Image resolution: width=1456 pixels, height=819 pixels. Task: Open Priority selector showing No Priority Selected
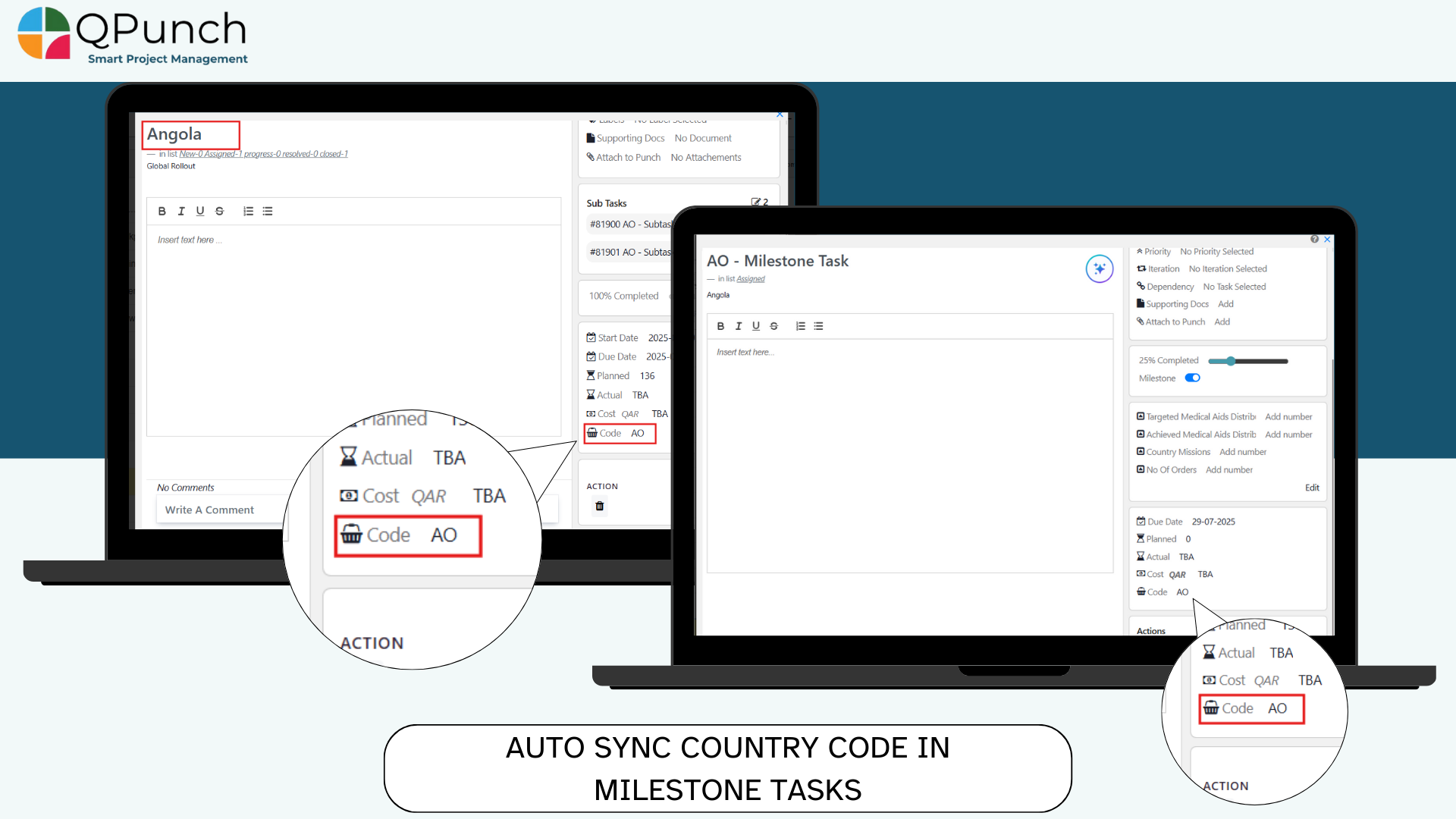(1216, 252)
